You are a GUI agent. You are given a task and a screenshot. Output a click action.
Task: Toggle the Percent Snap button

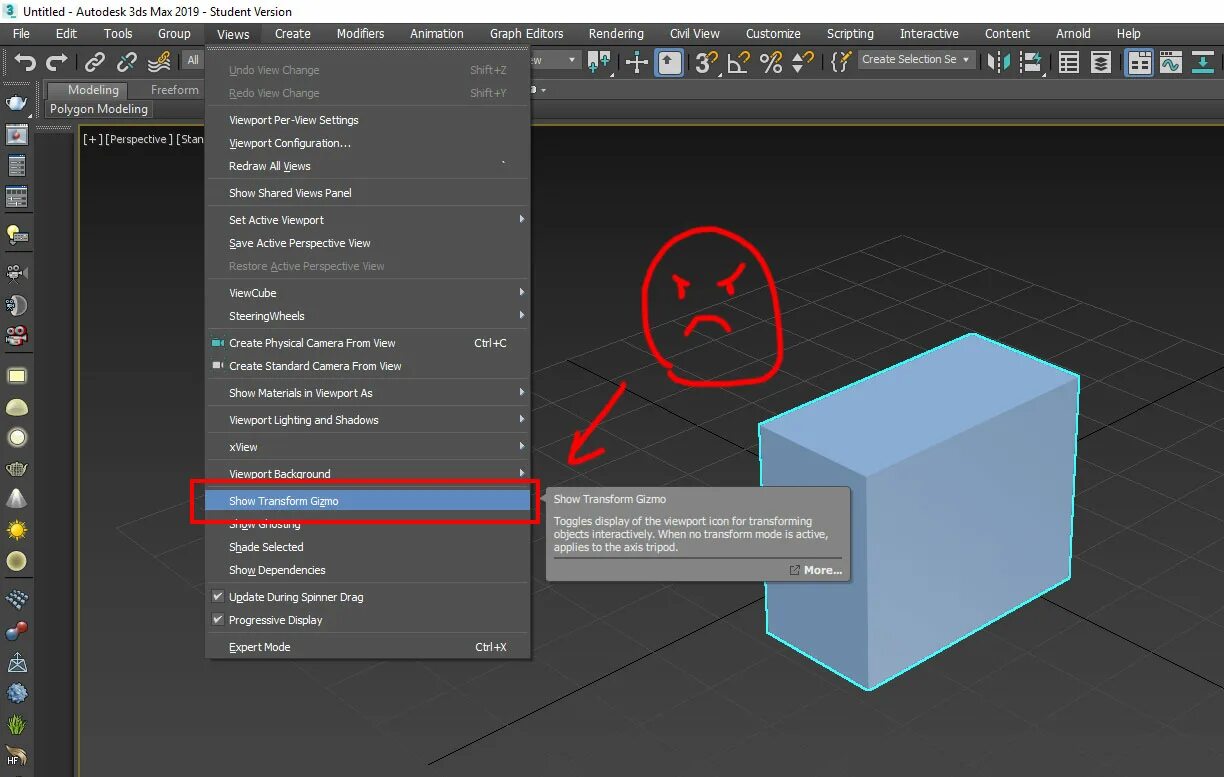pos(771,63)
